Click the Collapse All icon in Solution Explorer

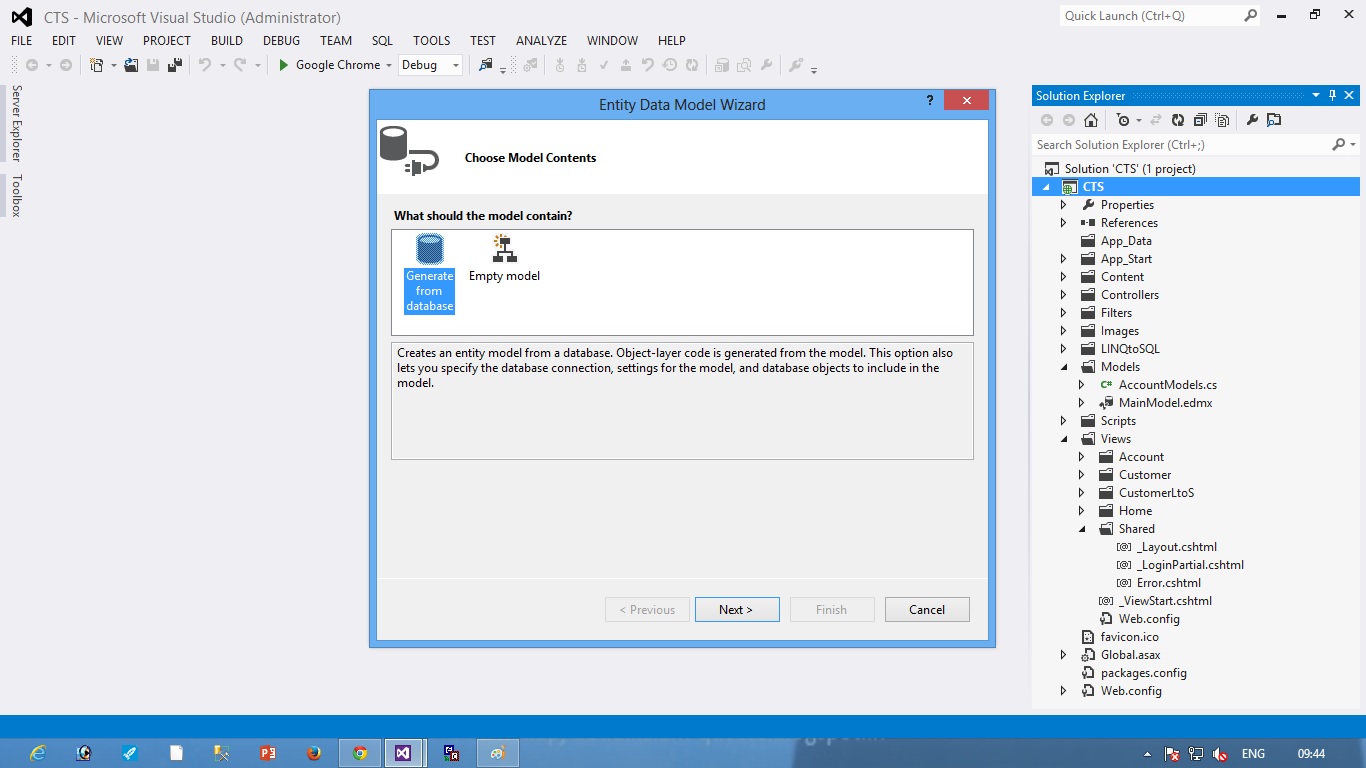click(x=1200, y=120)
